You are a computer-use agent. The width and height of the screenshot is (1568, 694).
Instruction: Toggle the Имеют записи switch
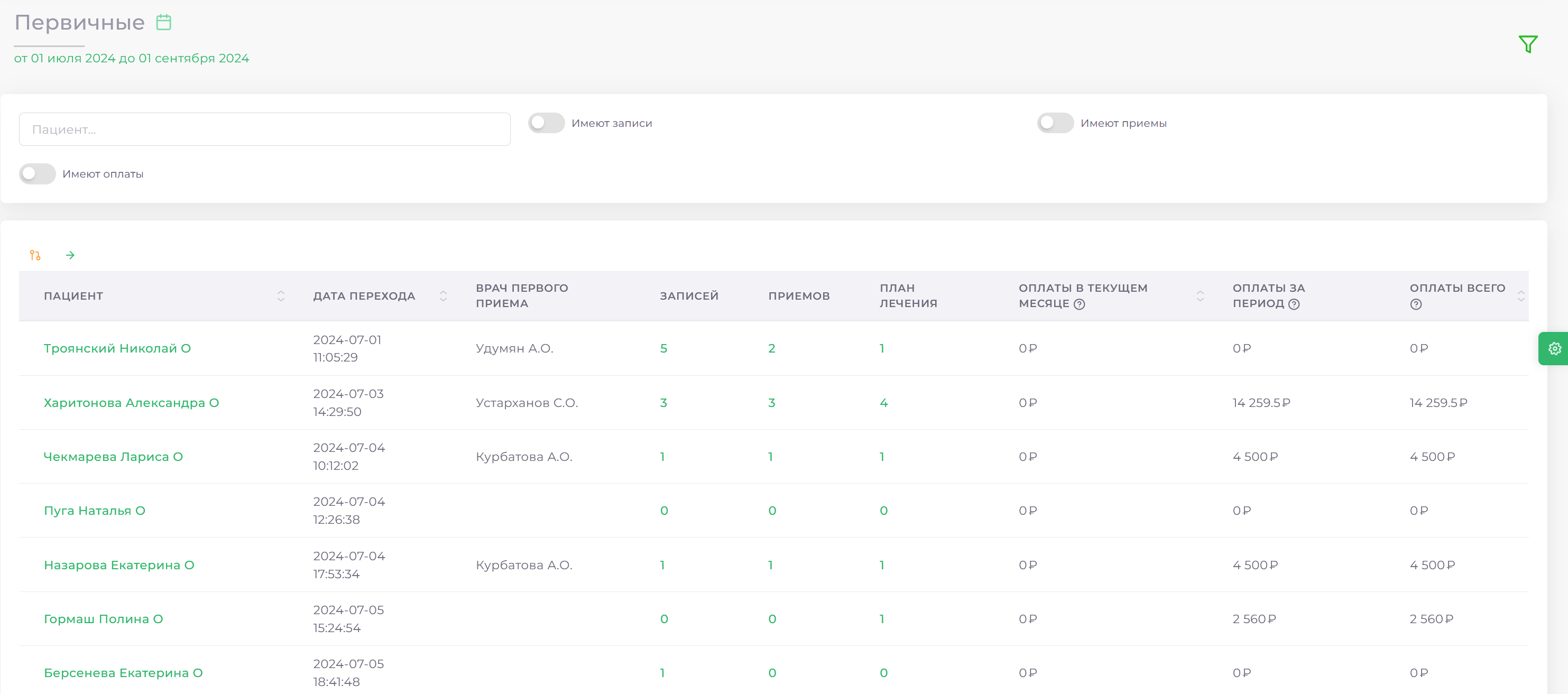pyautogui.click(x=547, y=123)
